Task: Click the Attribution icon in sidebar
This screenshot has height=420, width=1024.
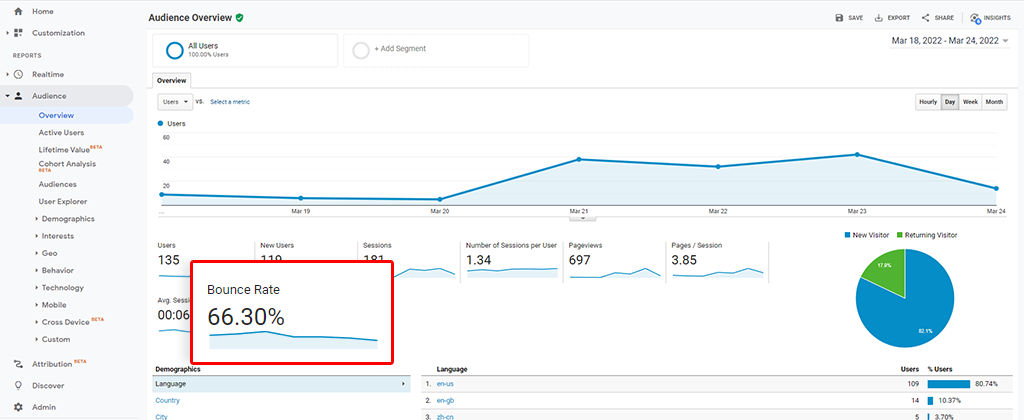Action: point(18,364)
